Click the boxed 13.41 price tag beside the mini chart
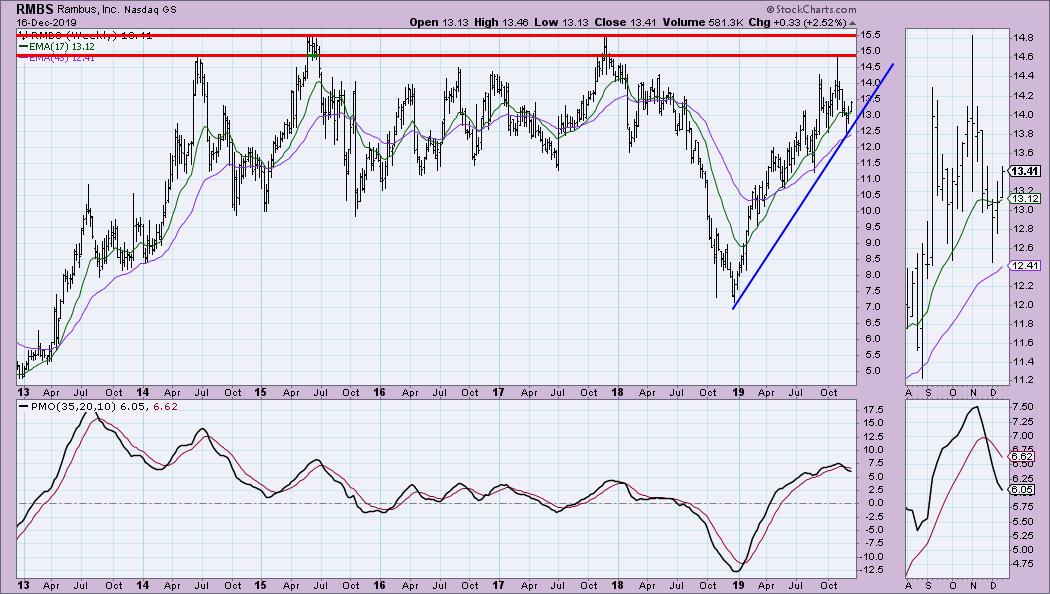Screen dimensions: 1050x594 click(1025, 171)
